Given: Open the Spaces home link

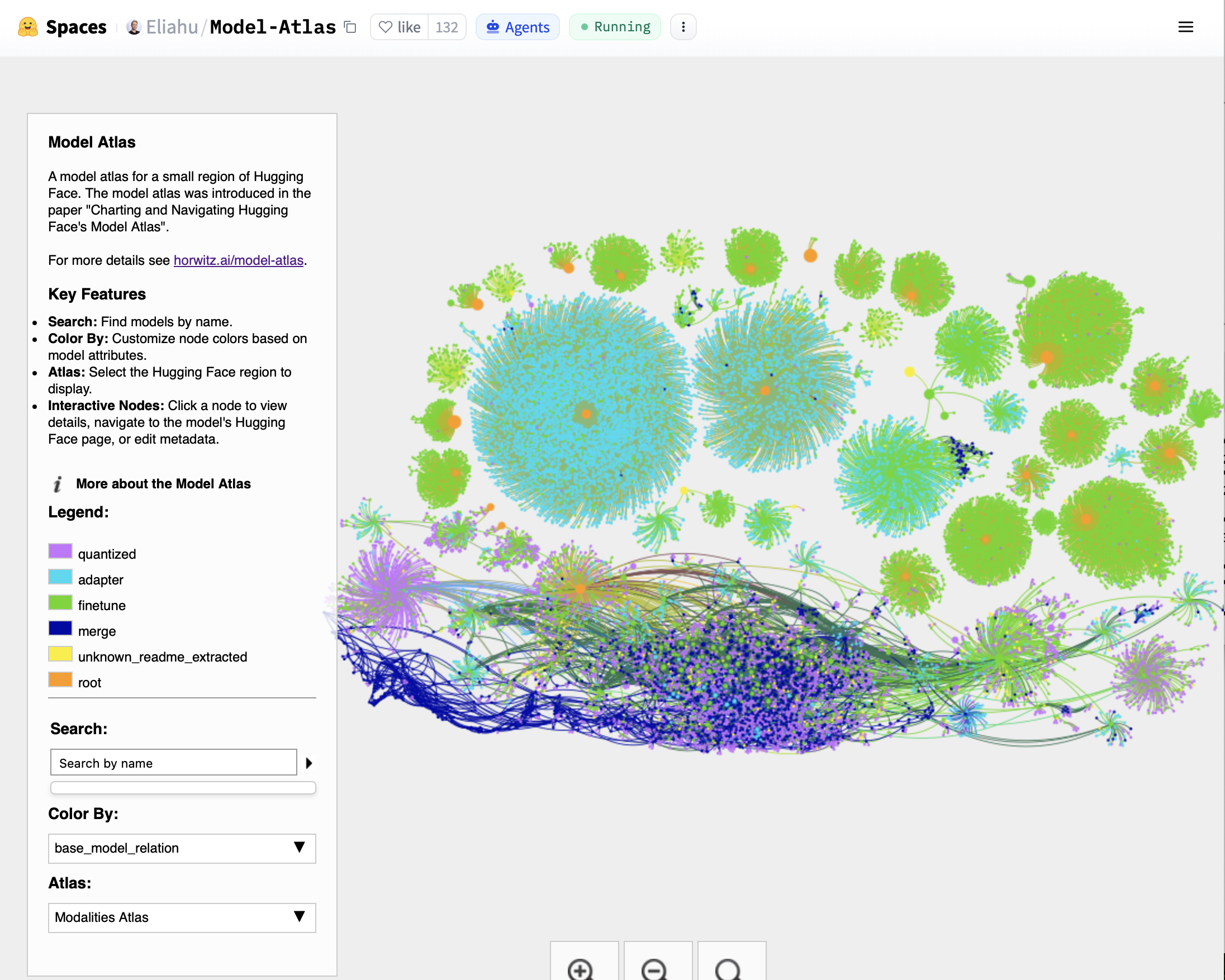Looking at the screenshot, I should point(75,27).
